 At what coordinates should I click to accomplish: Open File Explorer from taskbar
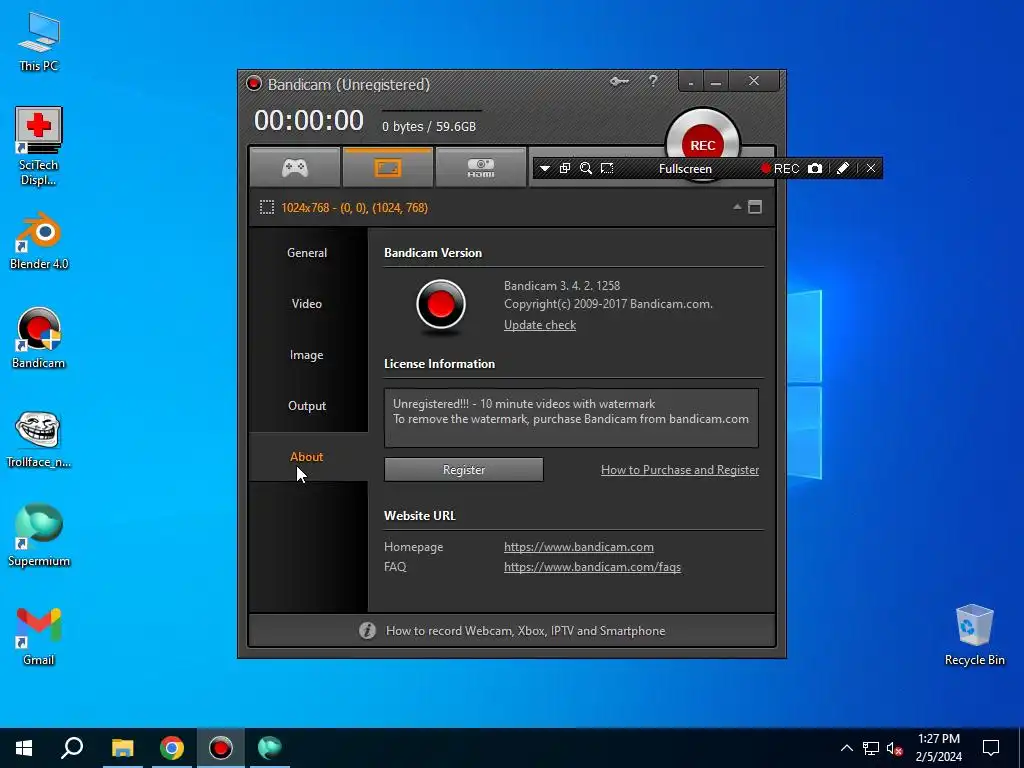coord(122,748)
